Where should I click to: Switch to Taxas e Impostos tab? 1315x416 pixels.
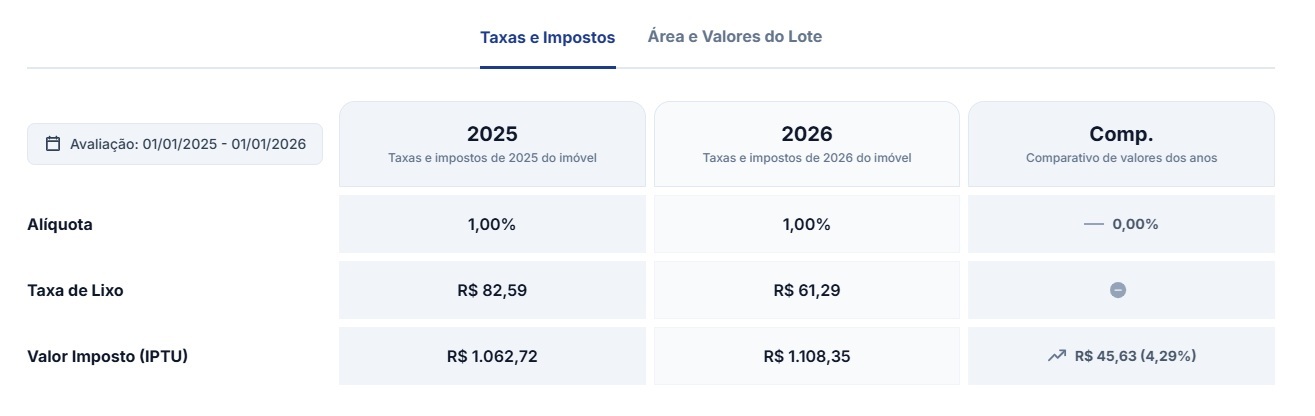tap(547, 38)
